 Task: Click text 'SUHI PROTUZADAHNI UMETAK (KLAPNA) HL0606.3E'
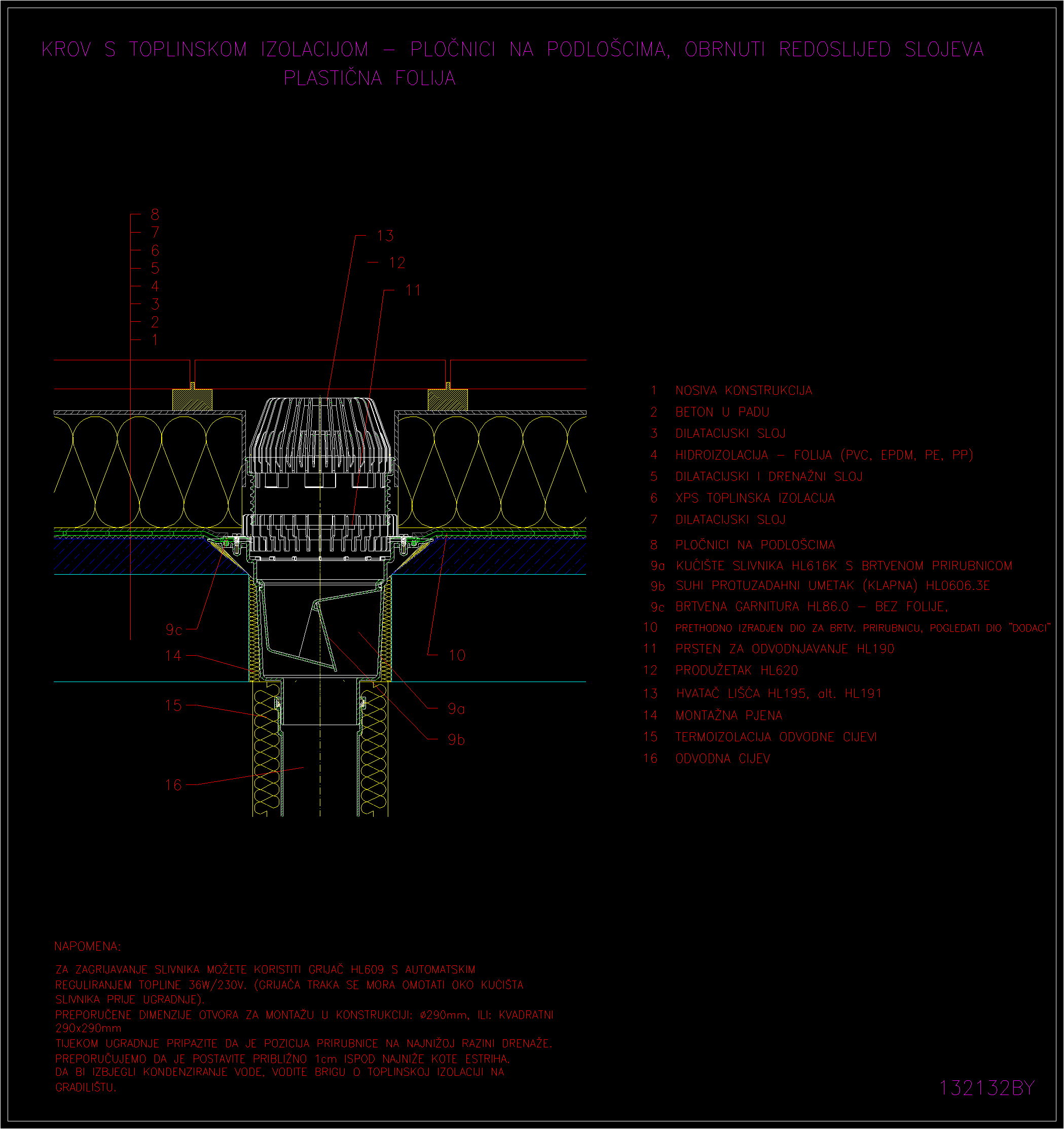click(833, 585)
